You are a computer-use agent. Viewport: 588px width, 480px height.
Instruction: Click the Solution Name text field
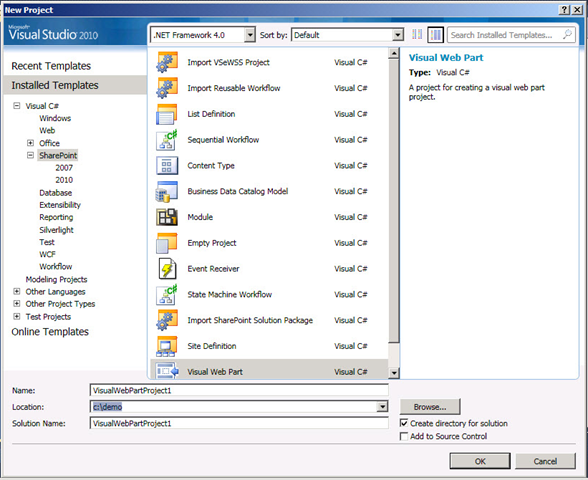239,423
